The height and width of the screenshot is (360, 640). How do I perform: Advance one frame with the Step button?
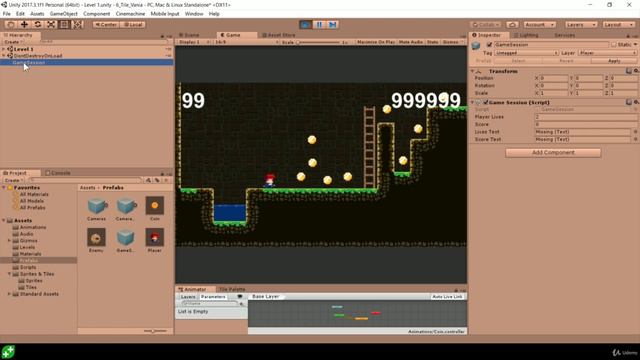tap(333, 24)
